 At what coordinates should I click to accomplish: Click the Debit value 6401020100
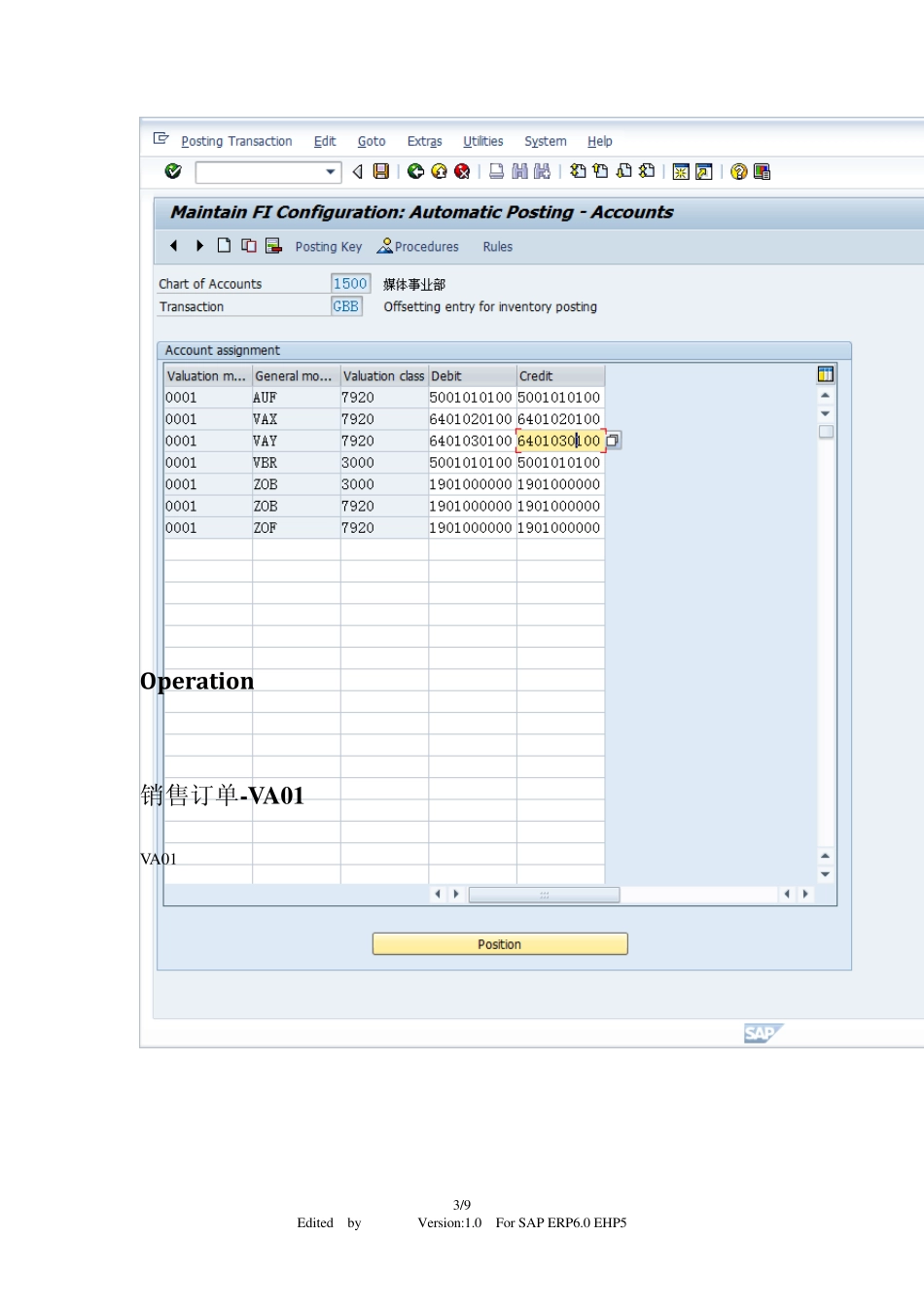(x=472, y=419)
